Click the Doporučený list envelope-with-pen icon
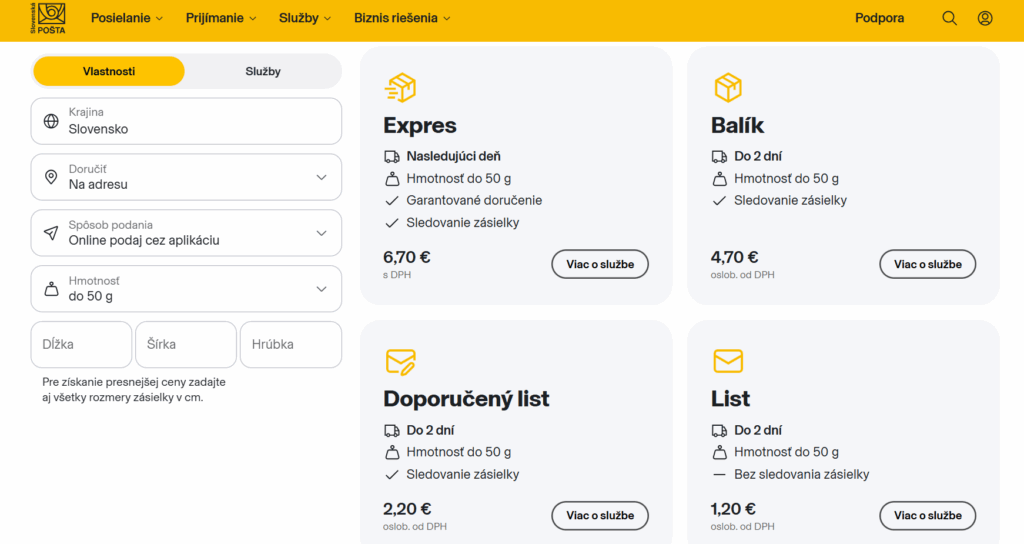The width and height of the screenshot is (1024, 544). (x=400, y=362)
